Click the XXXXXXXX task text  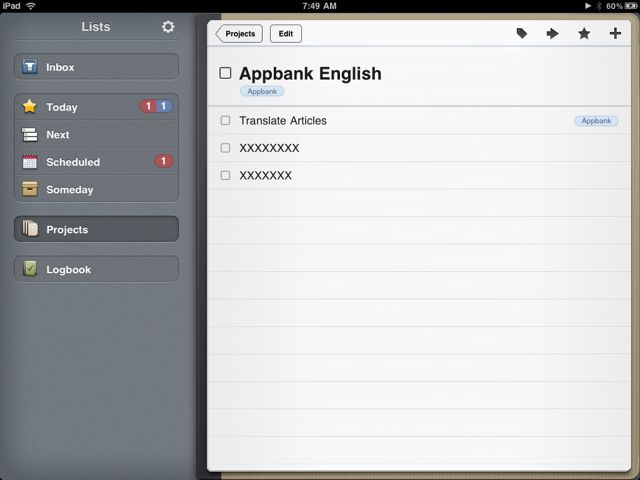pyautogui.click(x=269, y=148)
